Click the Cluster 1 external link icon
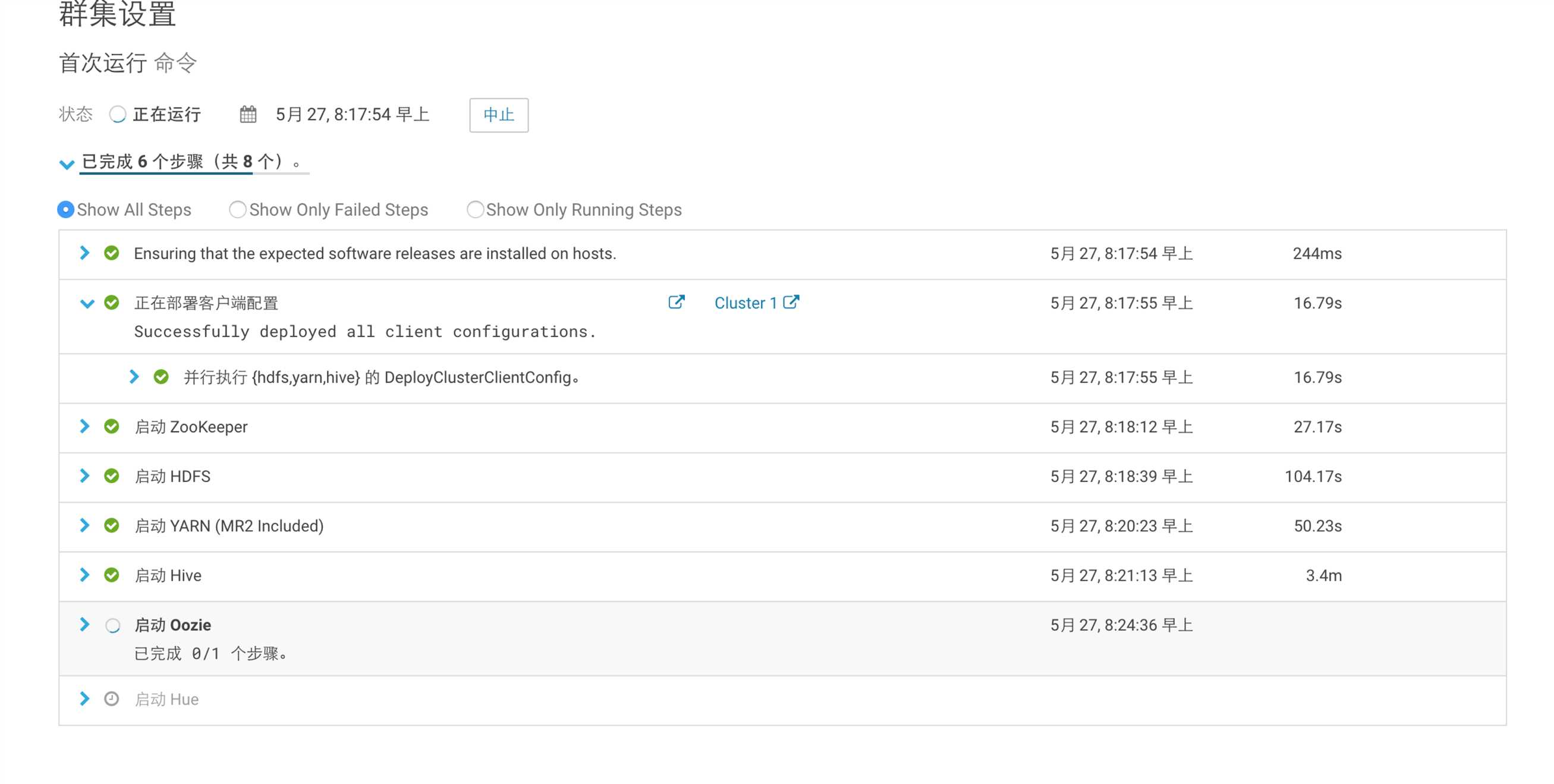1554x784 pixels. pyautogui.click(x=794, y=302)
